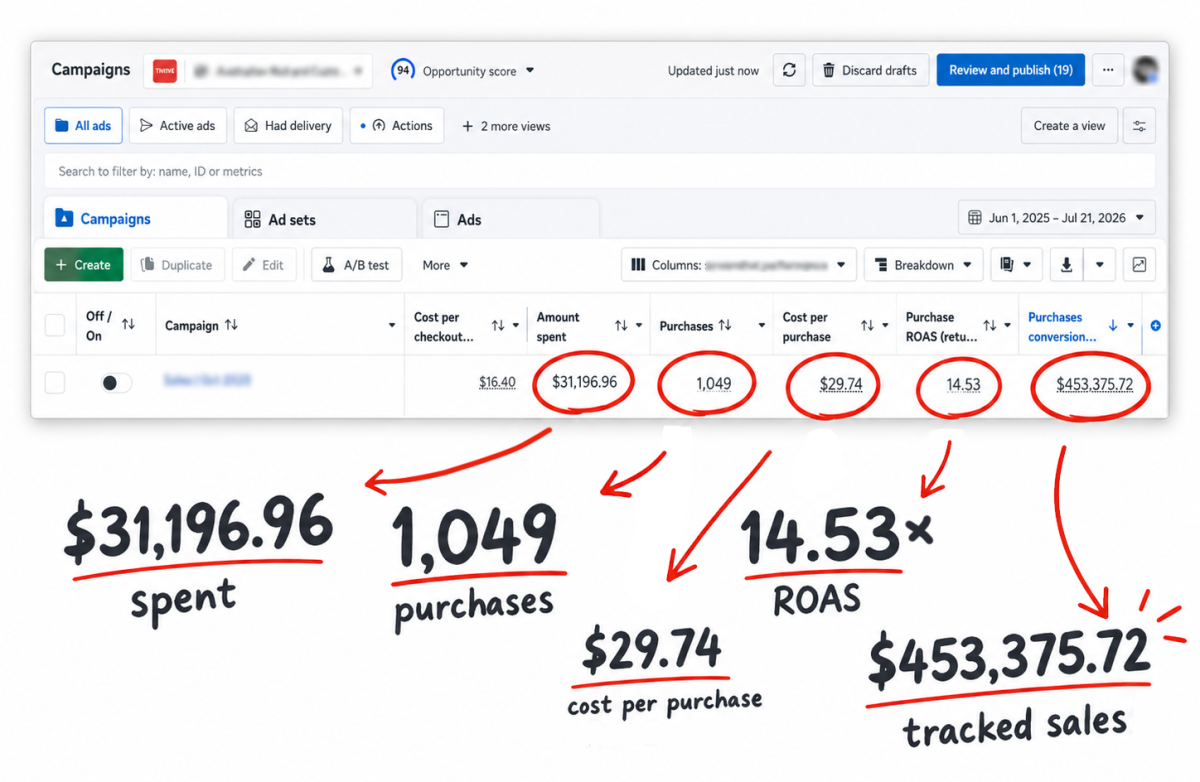Viewport: 1200px width, 782px height.
Task: Click the red account logo icon
Action: pyautogui.click(x=165, y=70)
